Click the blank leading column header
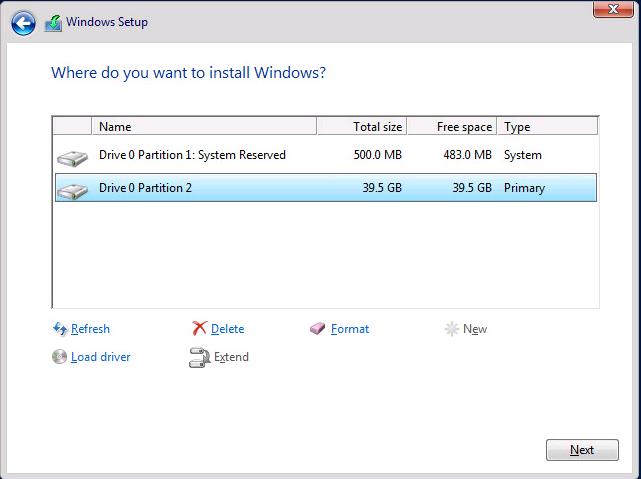The image size is (641, 479). tap(72, 126)
